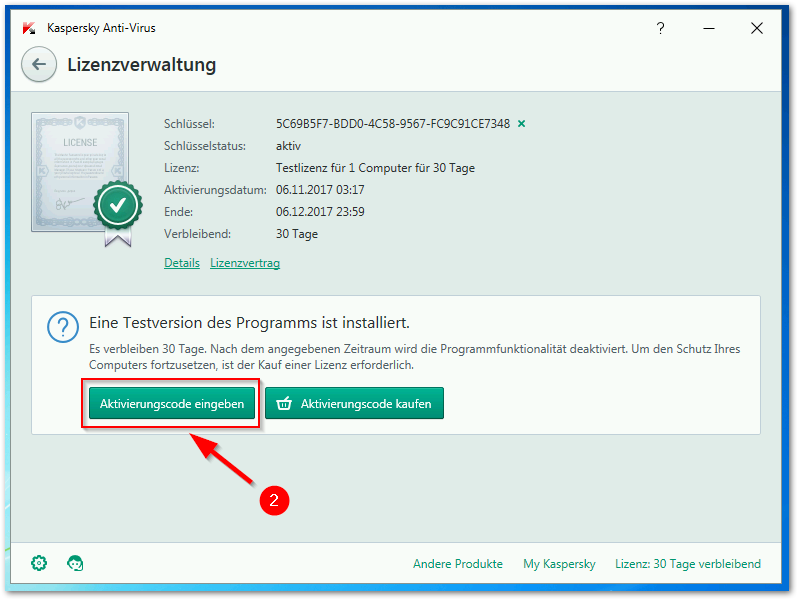This screenshot has height=600, width=798.
Task: Click the Lizenzverwaltung heading
Action: pos(141,65)
